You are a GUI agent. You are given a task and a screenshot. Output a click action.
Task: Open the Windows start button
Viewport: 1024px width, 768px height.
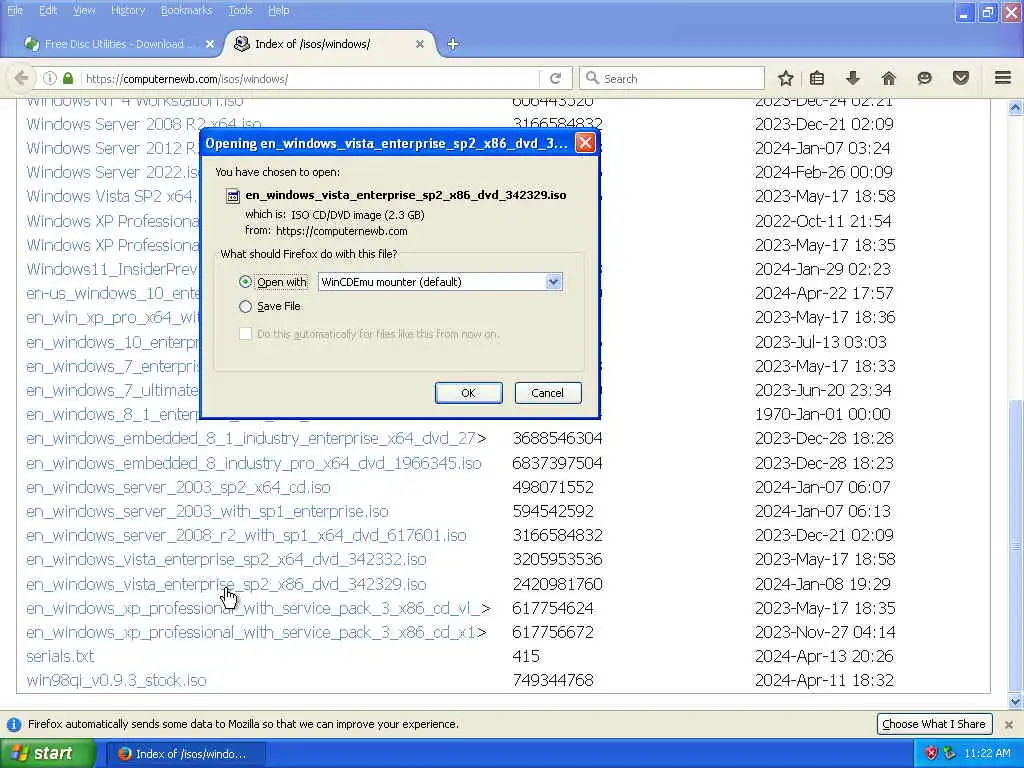point(48,753)
